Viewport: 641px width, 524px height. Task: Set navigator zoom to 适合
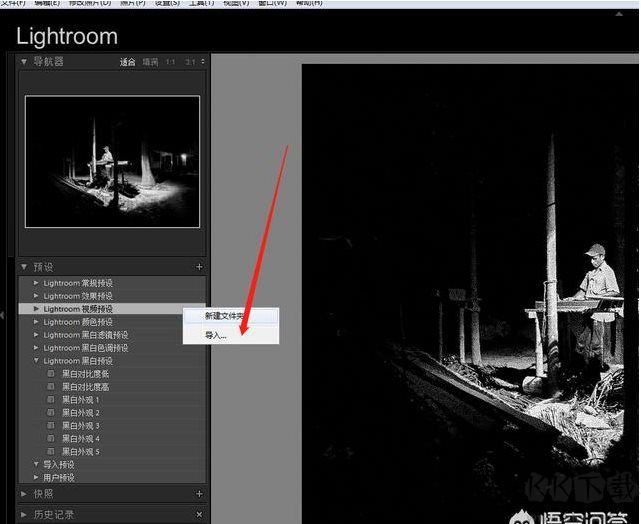pos(127,62)
